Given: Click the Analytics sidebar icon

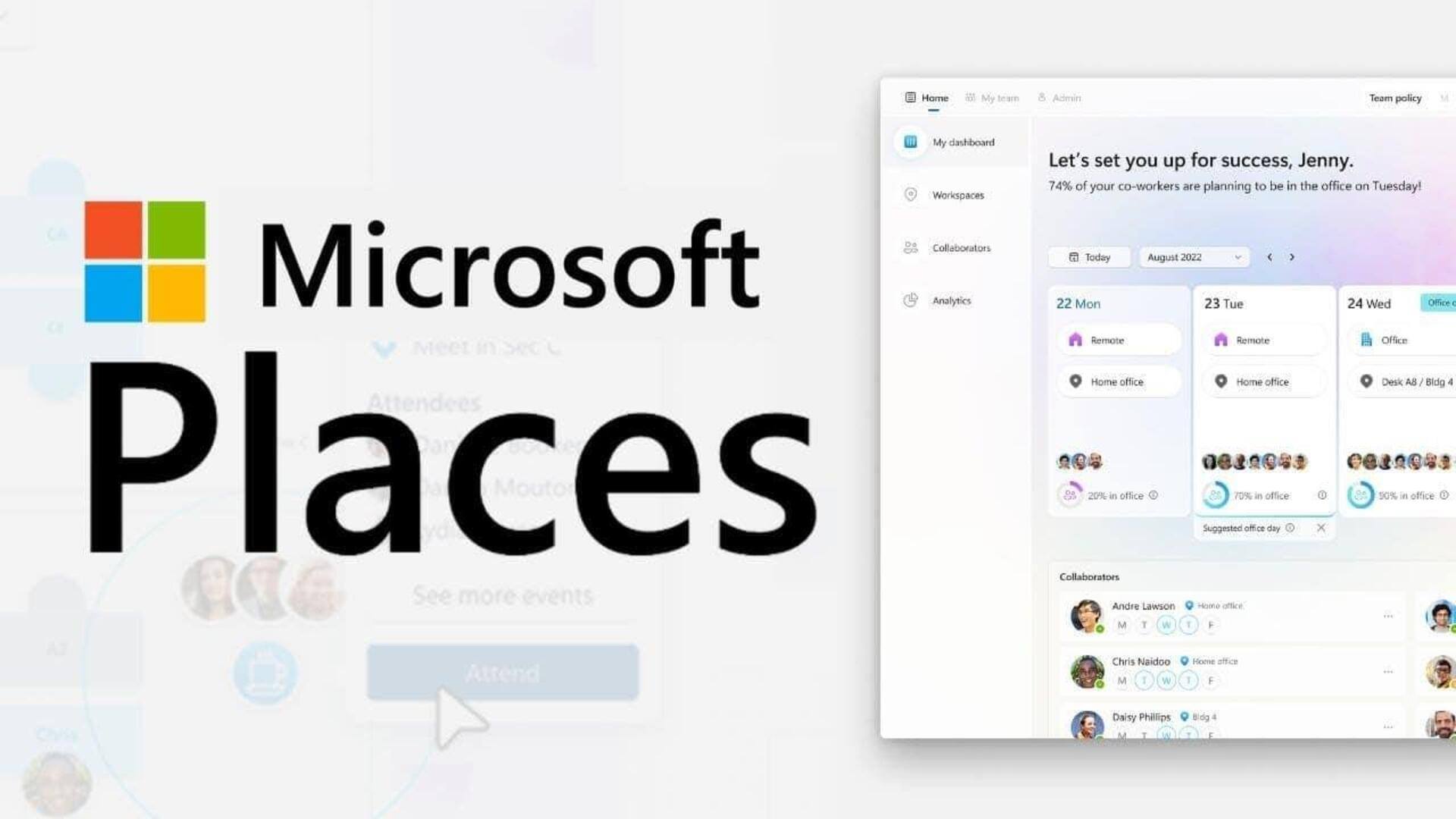Looking at the screenshot, I should (x=910, y=299).
